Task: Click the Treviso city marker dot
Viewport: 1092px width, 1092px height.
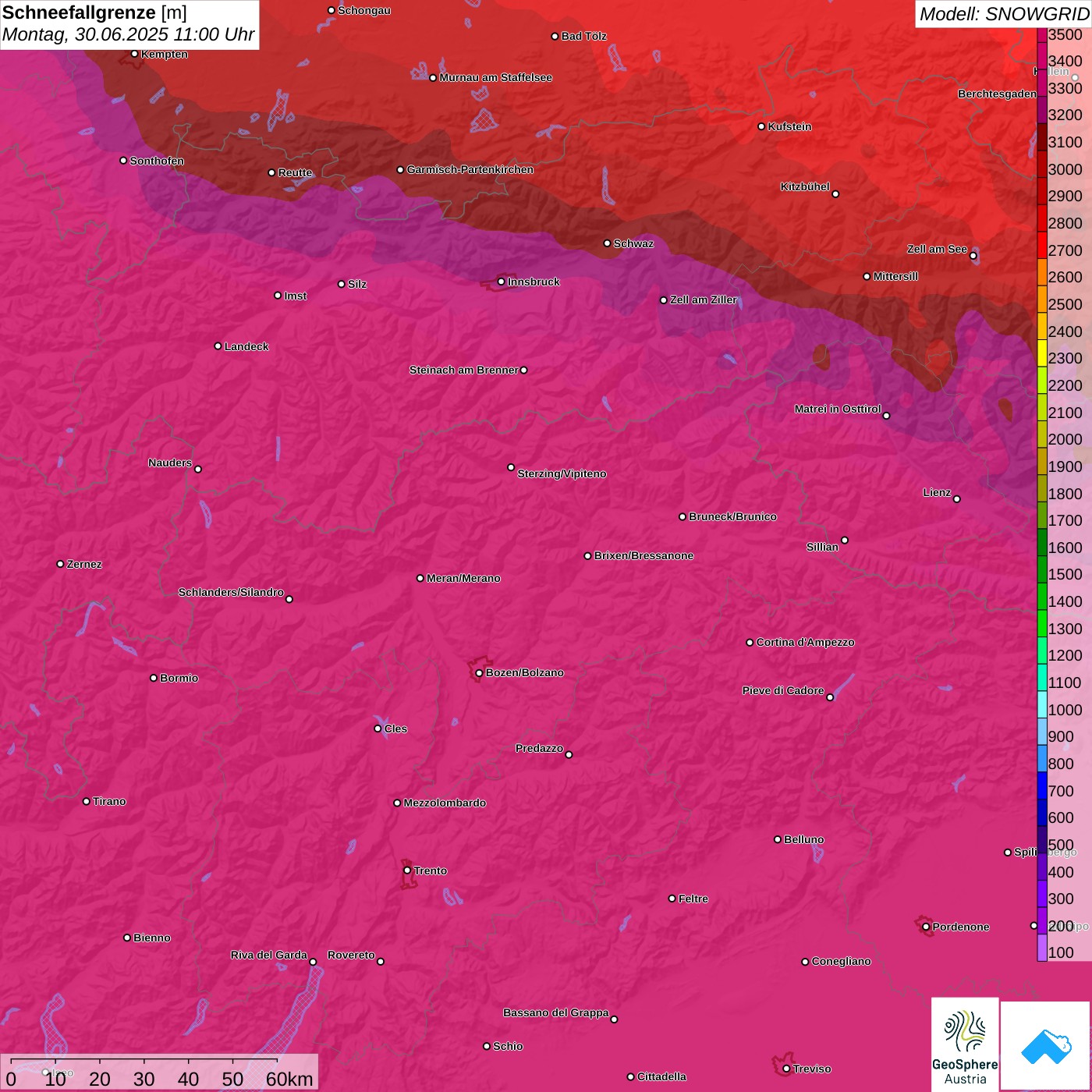Action: tap(787, 1069)
